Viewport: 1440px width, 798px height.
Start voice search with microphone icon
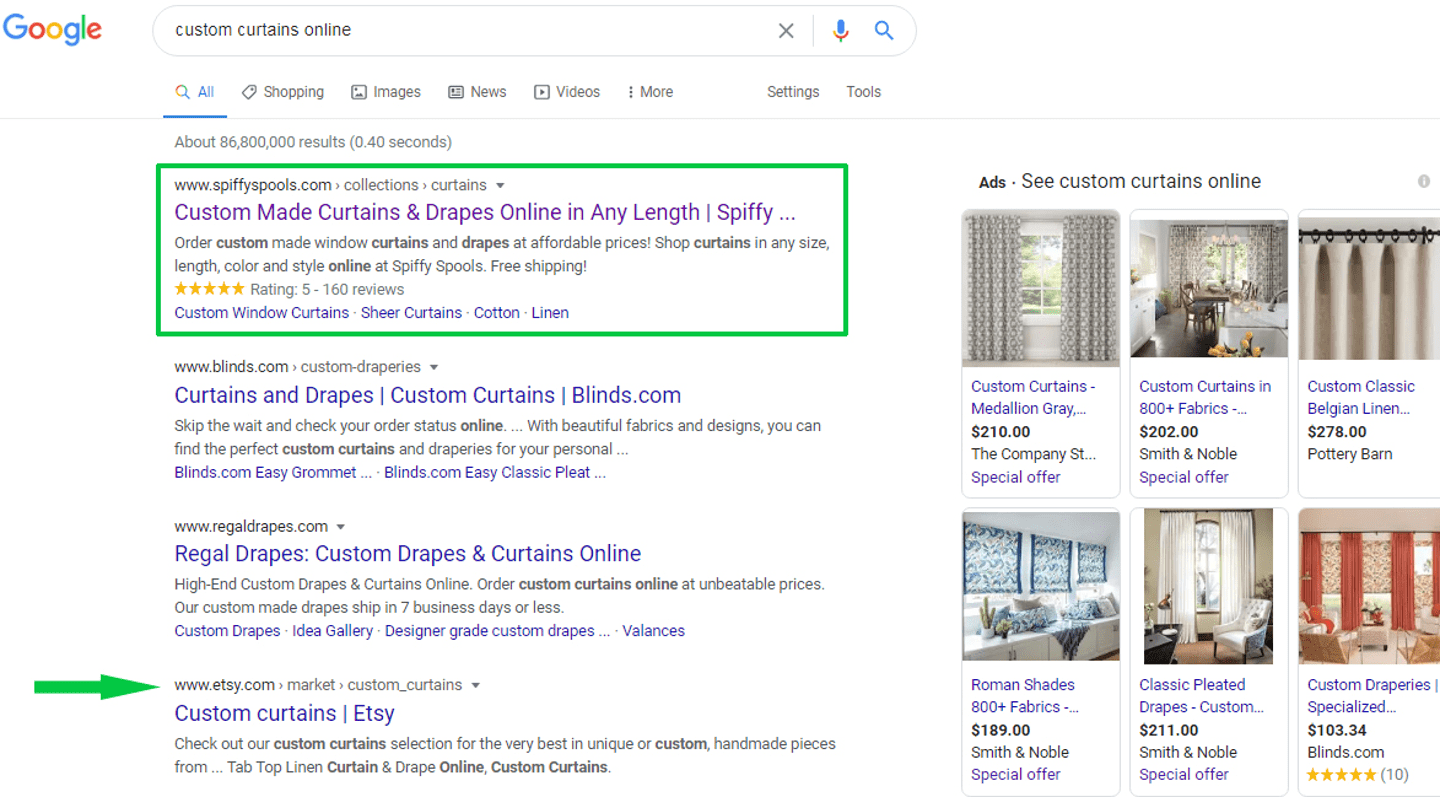coord(840,31)
